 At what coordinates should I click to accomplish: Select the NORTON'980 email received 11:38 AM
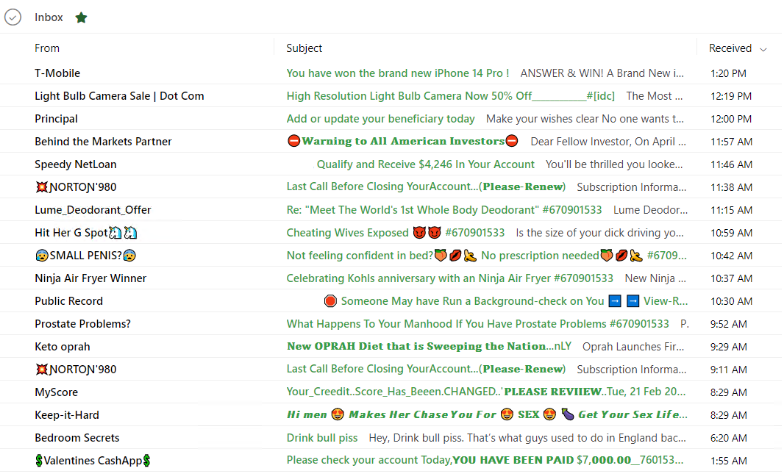pos(76,188)
